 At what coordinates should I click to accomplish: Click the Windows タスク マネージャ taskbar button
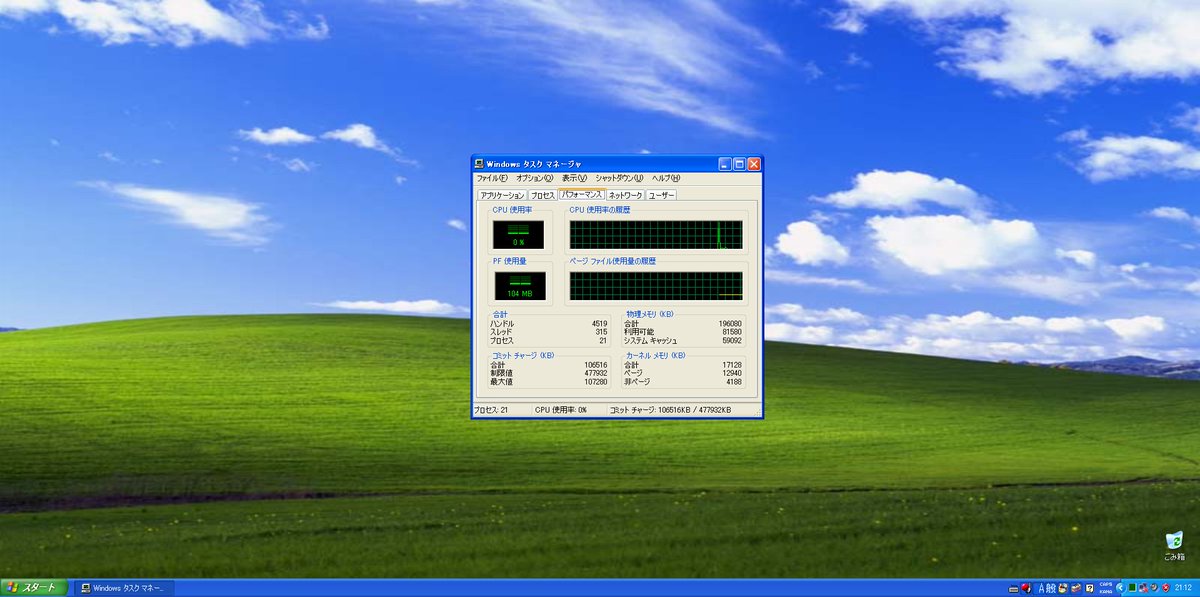125,588
